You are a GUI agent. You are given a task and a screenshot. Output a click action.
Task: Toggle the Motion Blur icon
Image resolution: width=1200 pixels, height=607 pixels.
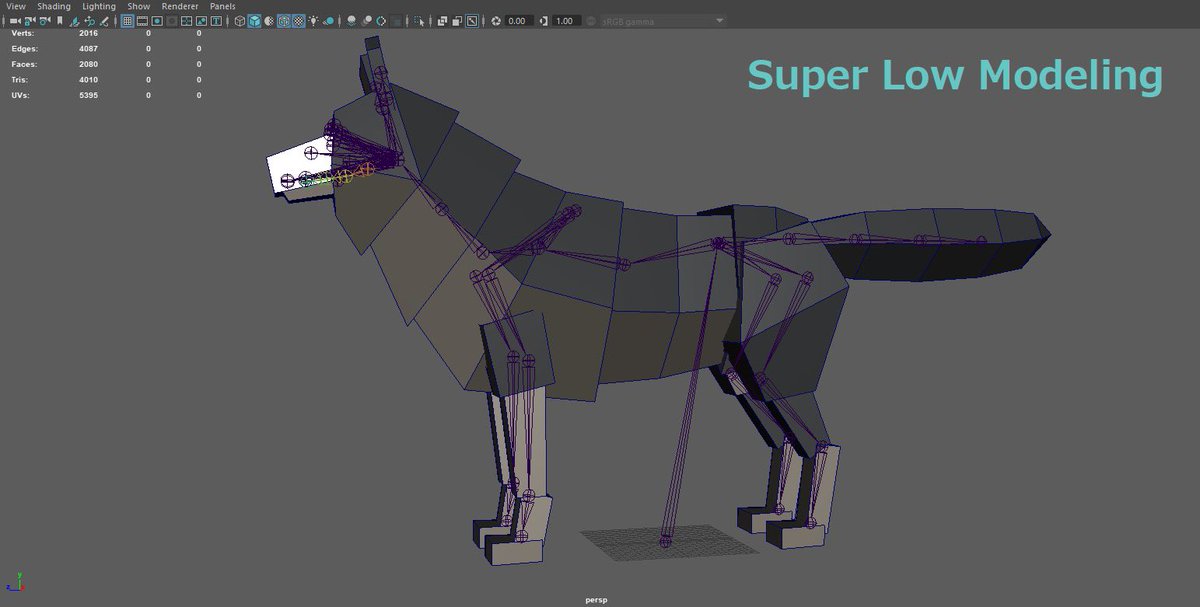click(366, 21)
